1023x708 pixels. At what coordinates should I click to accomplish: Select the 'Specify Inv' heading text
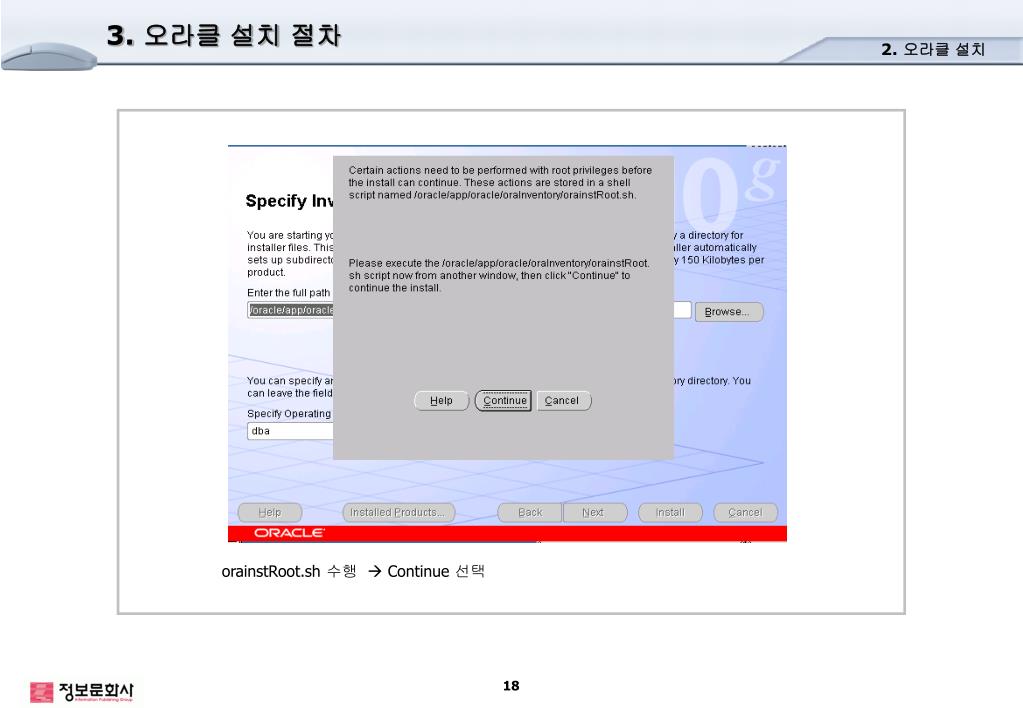(x=289, y=201)
